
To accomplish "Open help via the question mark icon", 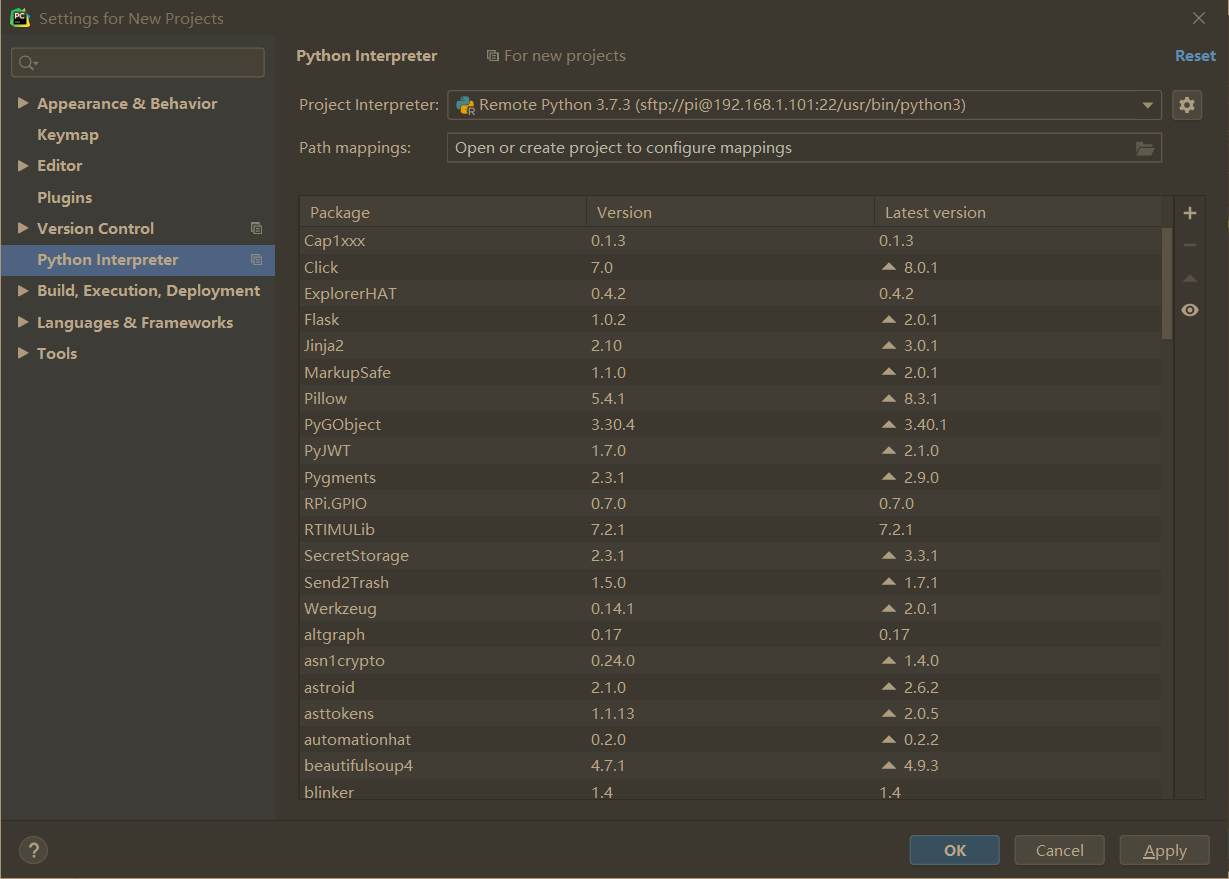I will 33,849.
